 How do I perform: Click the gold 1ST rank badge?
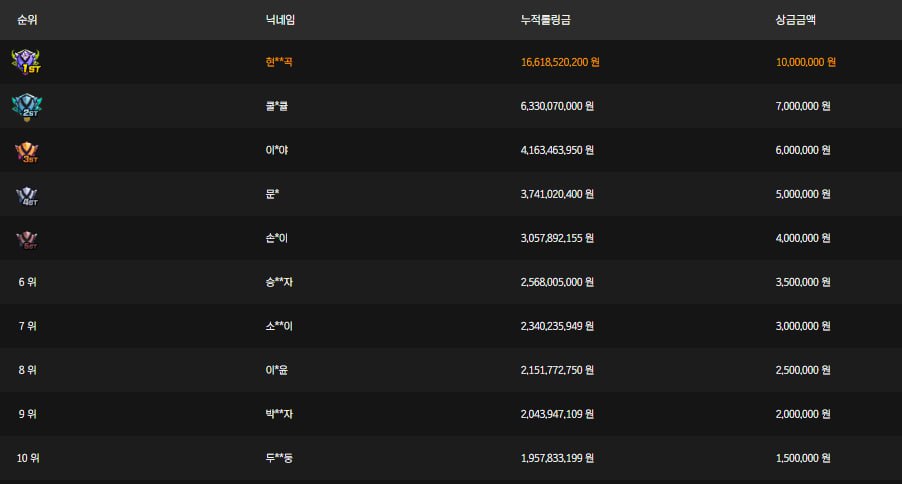click(x=26, y=61)
